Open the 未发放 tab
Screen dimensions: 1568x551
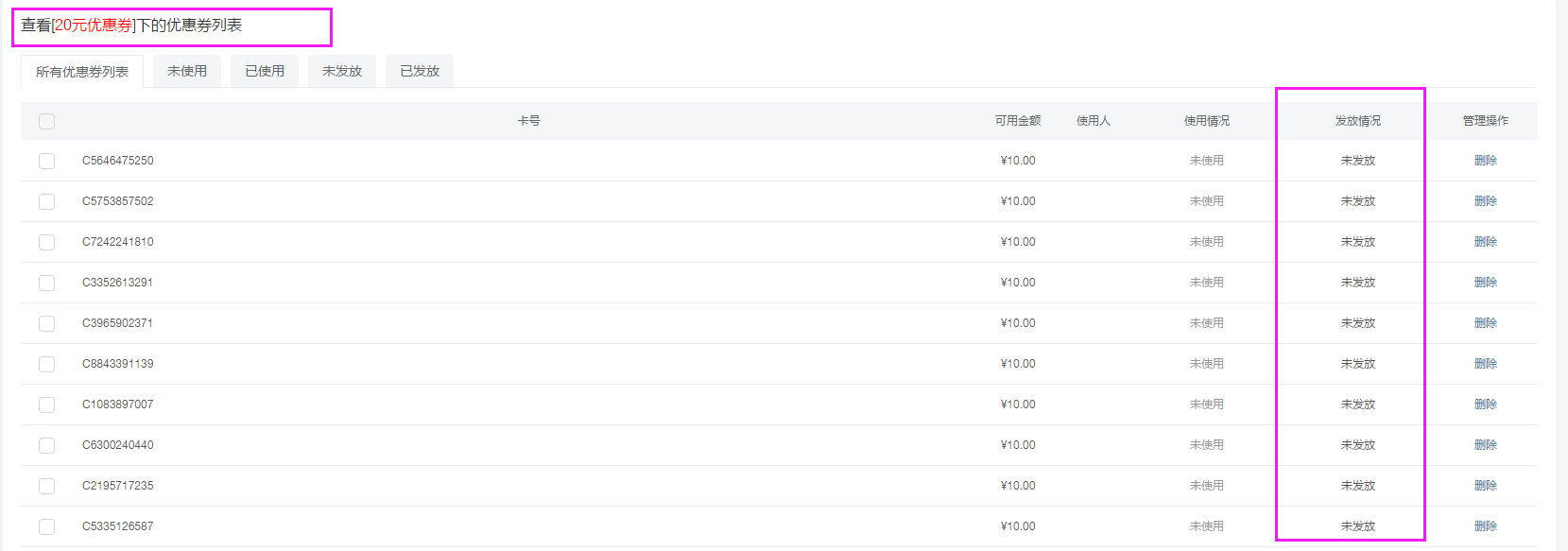click(x=342, y=71)
